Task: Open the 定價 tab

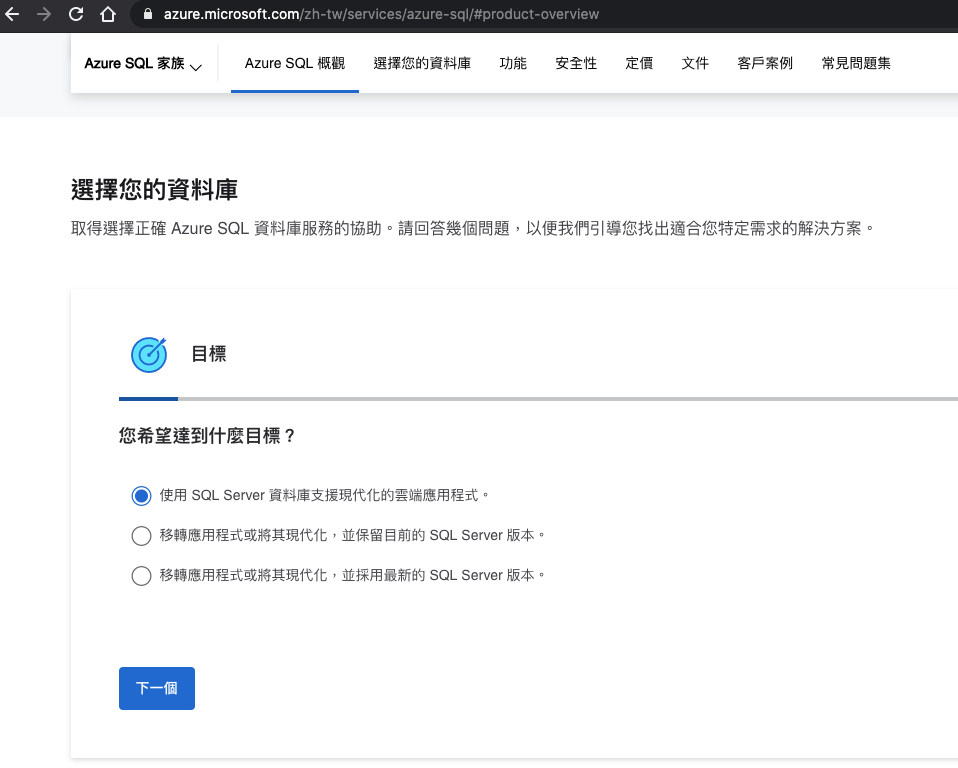Action: [639, 64]
